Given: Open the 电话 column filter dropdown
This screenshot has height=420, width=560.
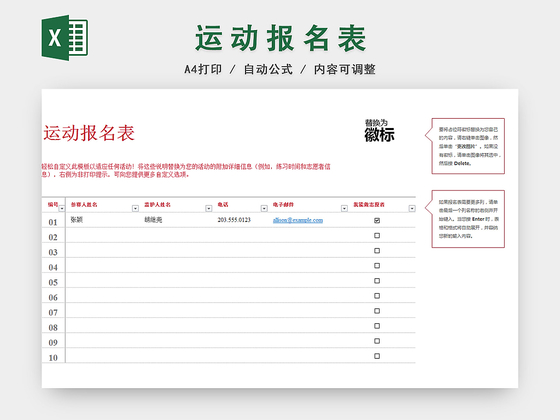Looking at the screenshot, I should click(x=264, y=208).
